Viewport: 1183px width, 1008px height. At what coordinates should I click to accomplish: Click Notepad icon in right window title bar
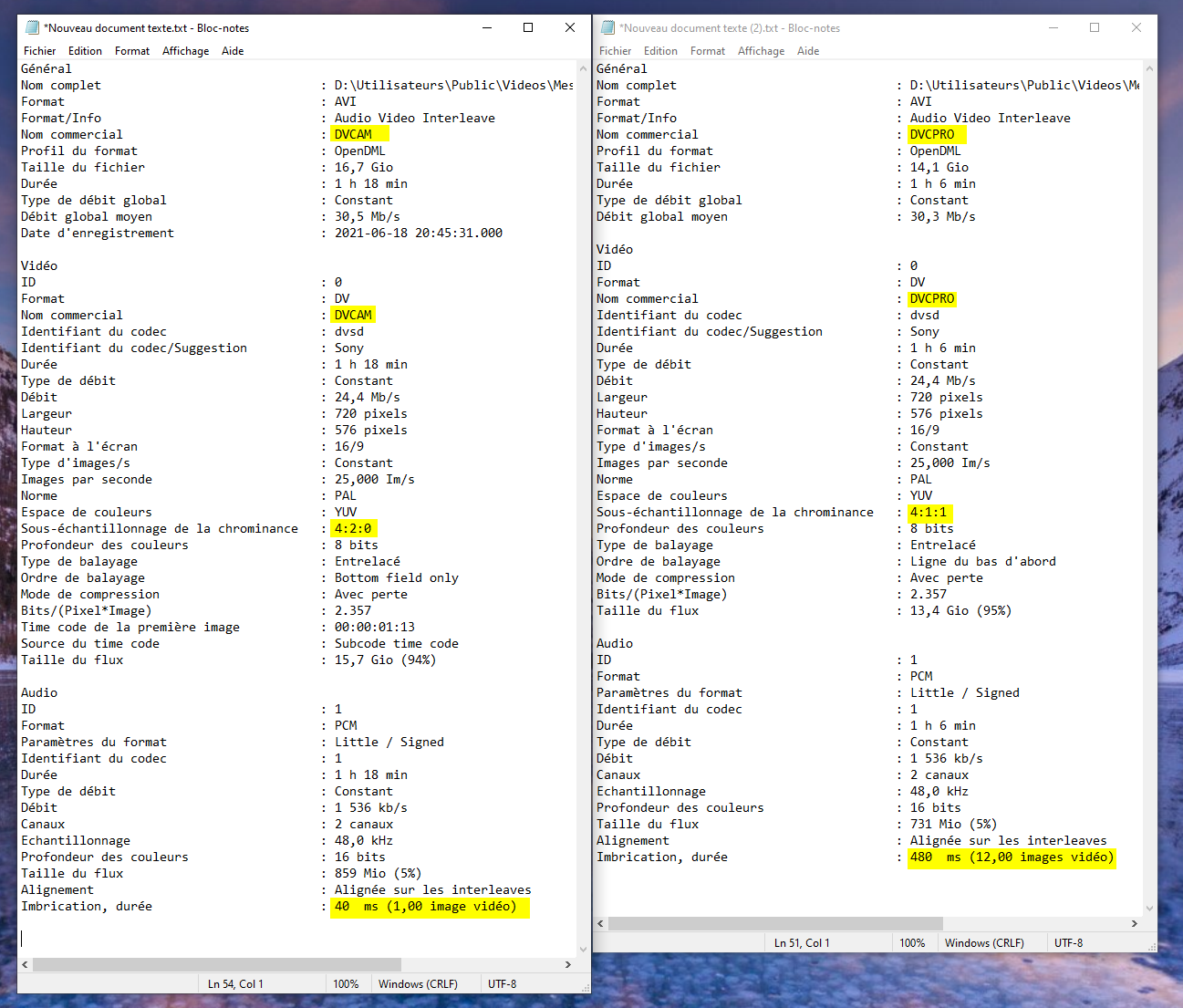pyautogui.click(x=608, y=27)
